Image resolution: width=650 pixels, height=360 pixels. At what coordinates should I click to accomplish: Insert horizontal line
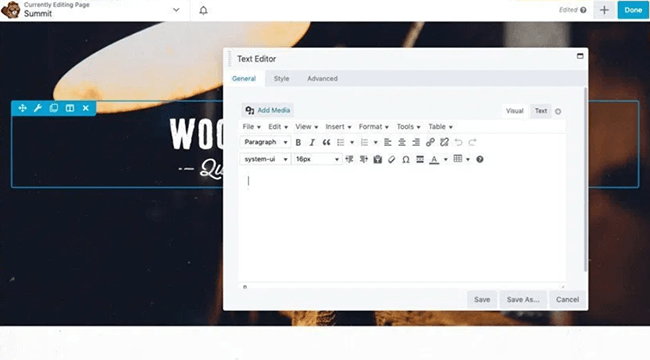tap(420, 159)
